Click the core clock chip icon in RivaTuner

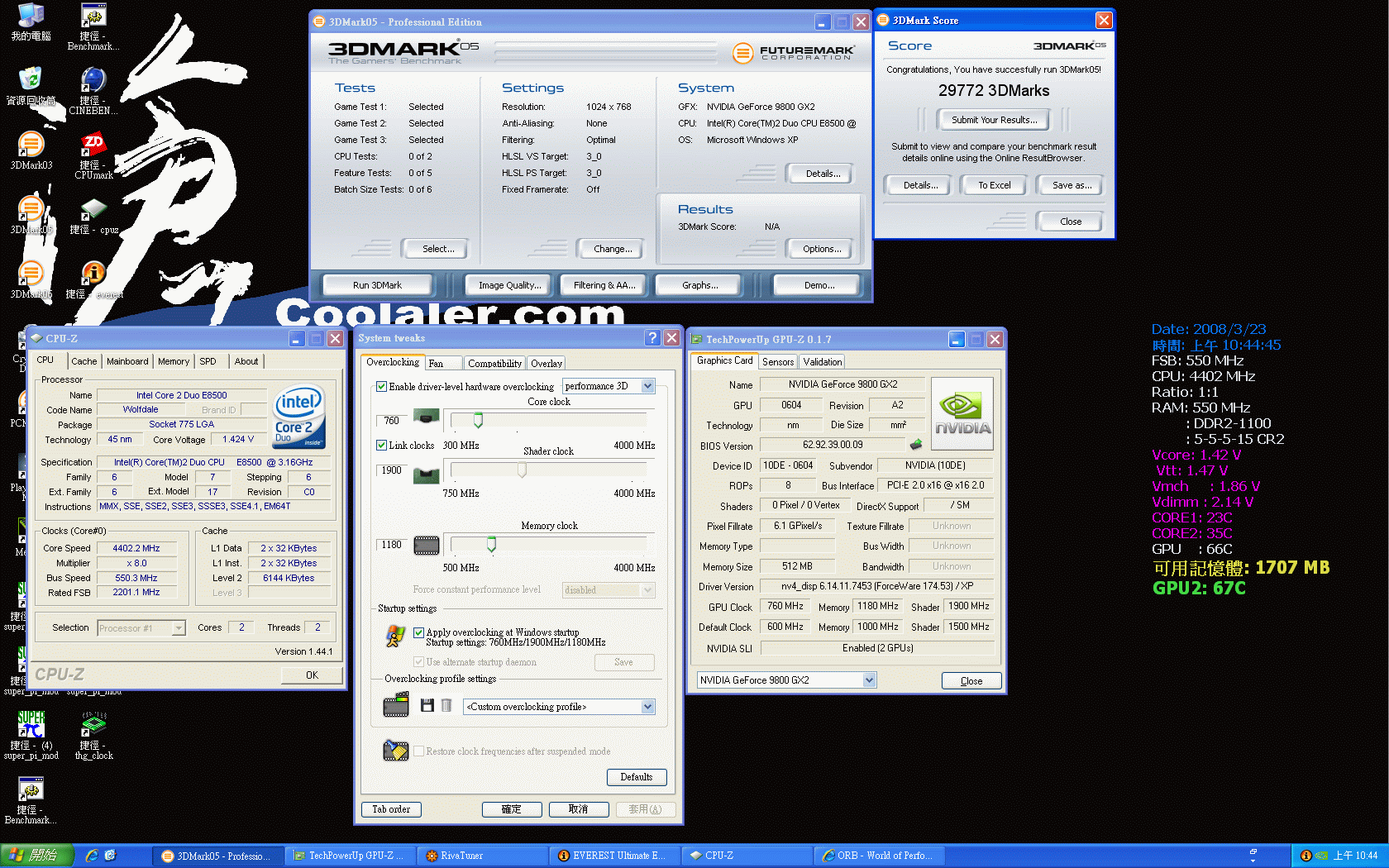tap(427, 416)
